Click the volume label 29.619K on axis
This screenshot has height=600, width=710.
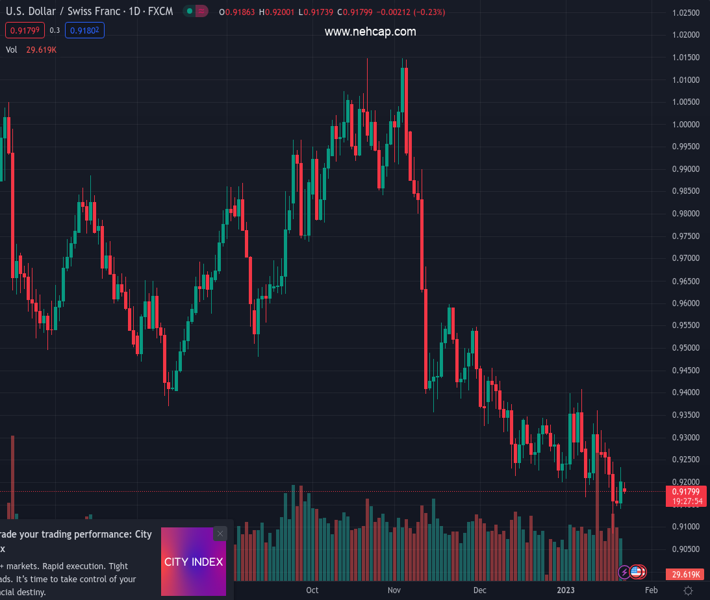685,575
